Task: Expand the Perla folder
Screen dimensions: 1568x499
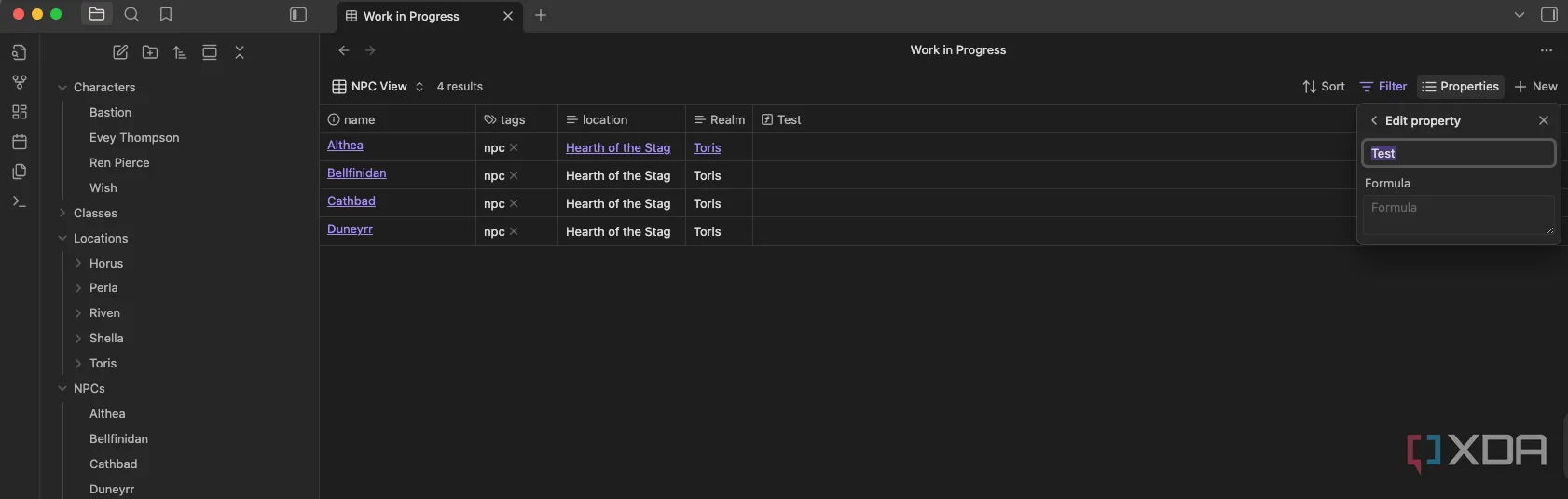Action: pos(78,288)
